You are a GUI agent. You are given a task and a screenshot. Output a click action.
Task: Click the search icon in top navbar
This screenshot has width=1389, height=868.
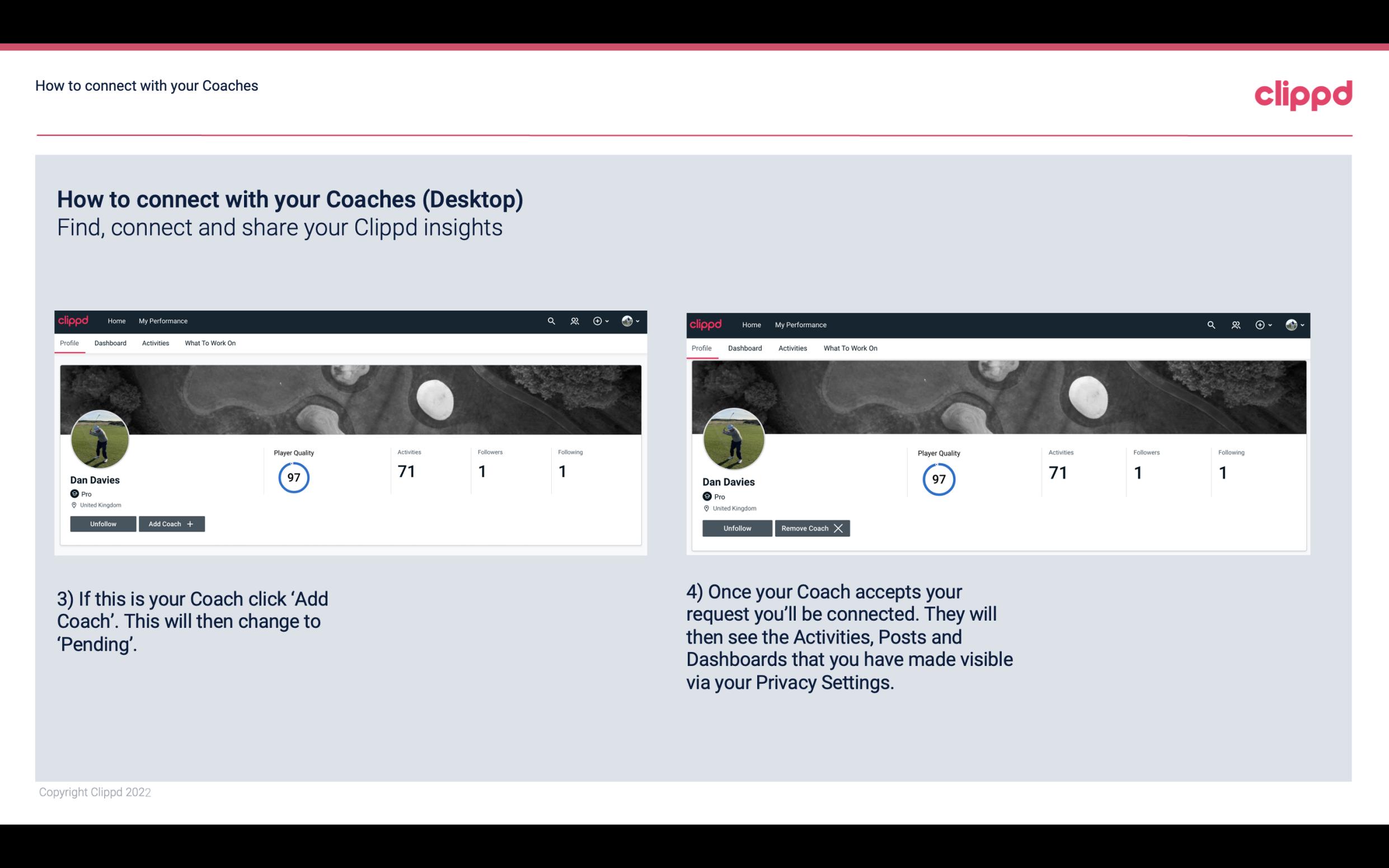pyautogui.click(x=551, y=320)
